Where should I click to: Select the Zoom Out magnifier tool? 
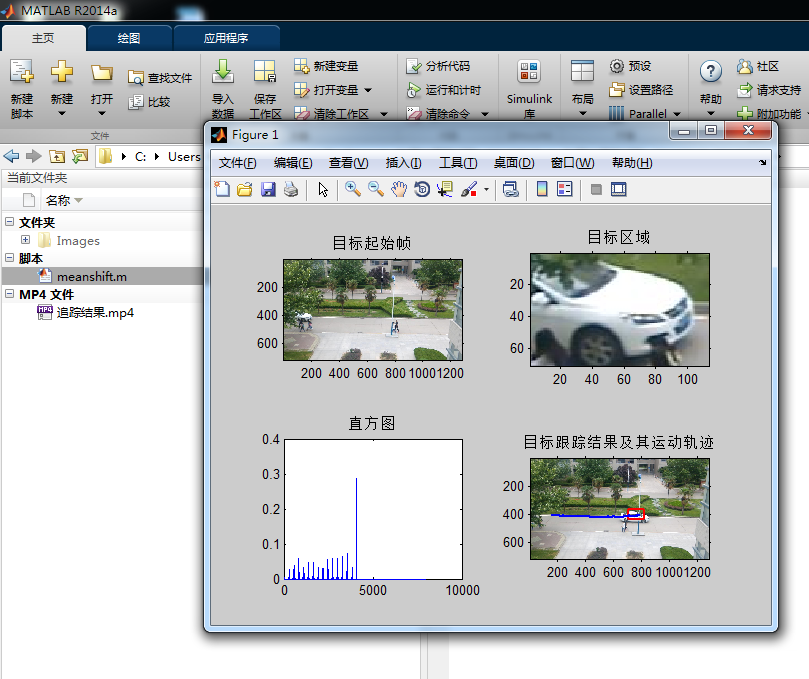[x=376, y=189]
